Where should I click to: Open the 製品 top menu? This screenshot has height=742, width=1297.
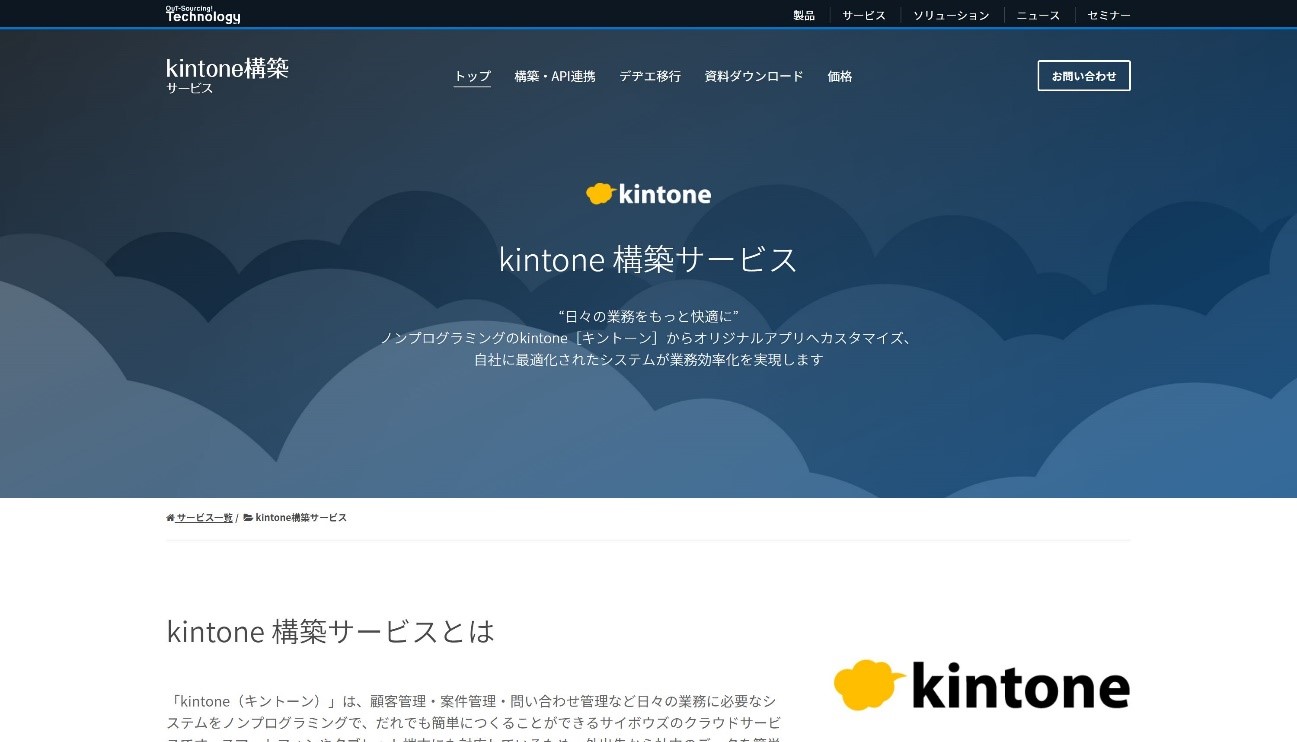(804, 15)
